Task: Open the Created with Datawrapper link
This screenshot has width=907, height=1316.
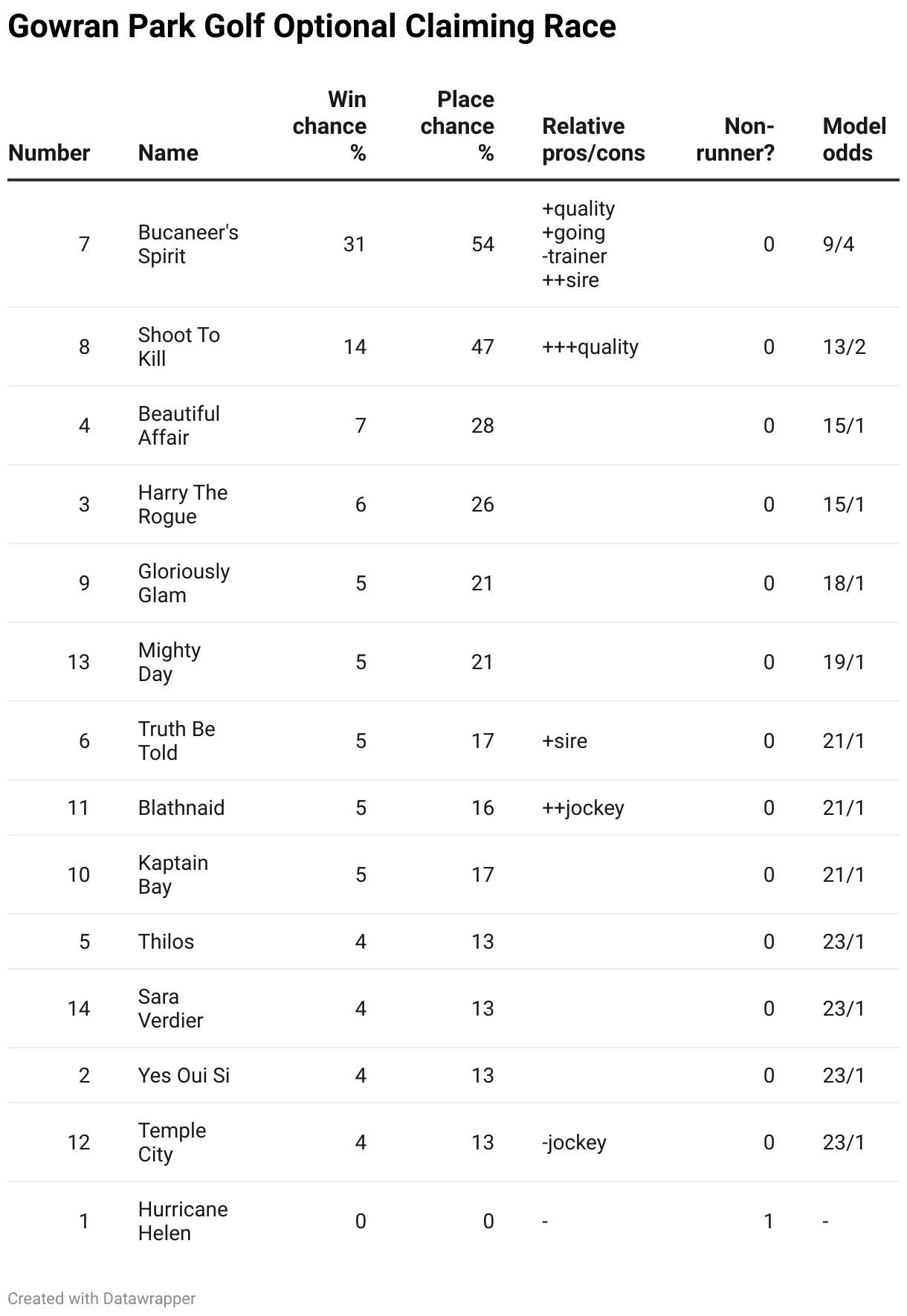Action: [x=102, y=1298]
